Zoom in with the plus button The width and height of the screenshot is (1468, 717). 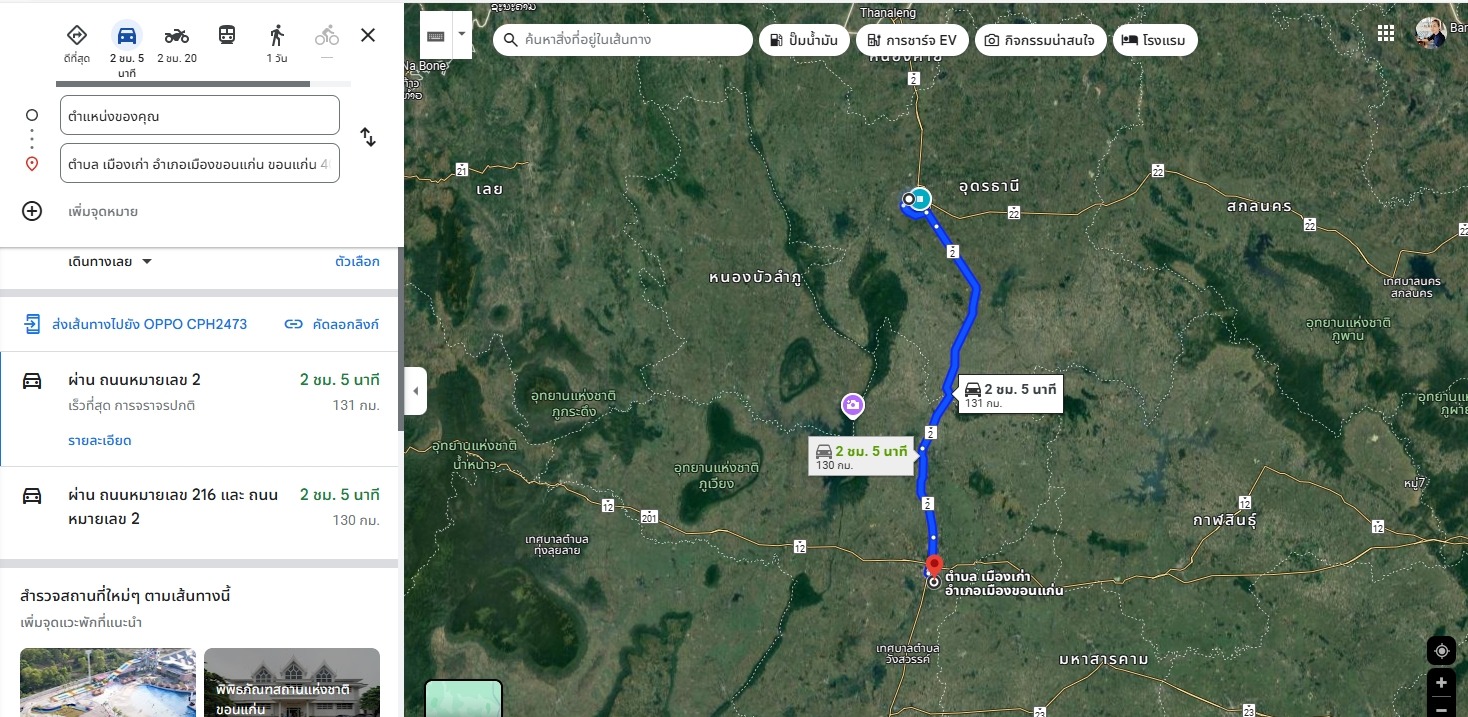coord(1441,683)
